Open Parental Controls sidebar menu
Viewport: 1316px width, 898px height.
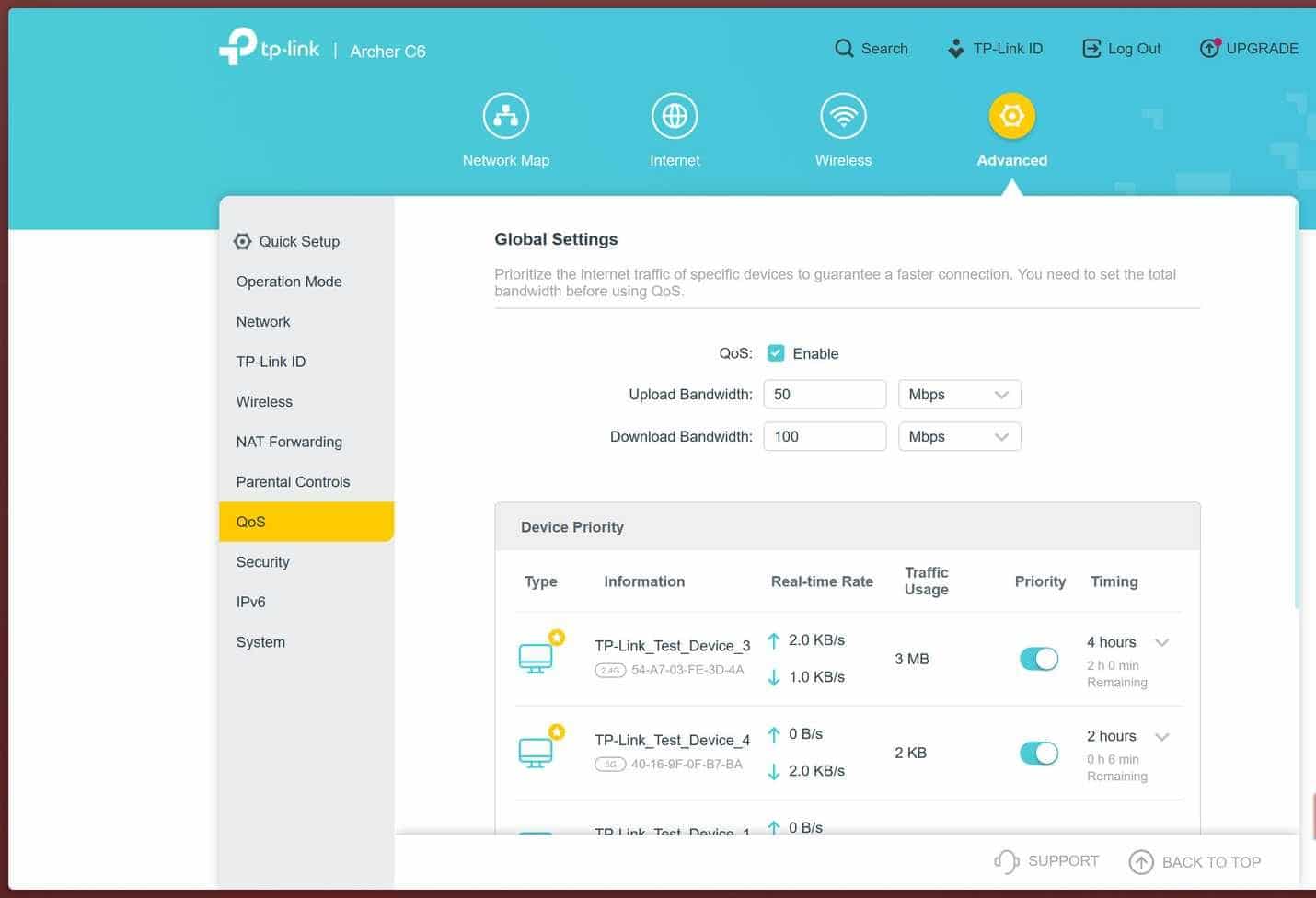pyautogui.click(x=306, y=481)
